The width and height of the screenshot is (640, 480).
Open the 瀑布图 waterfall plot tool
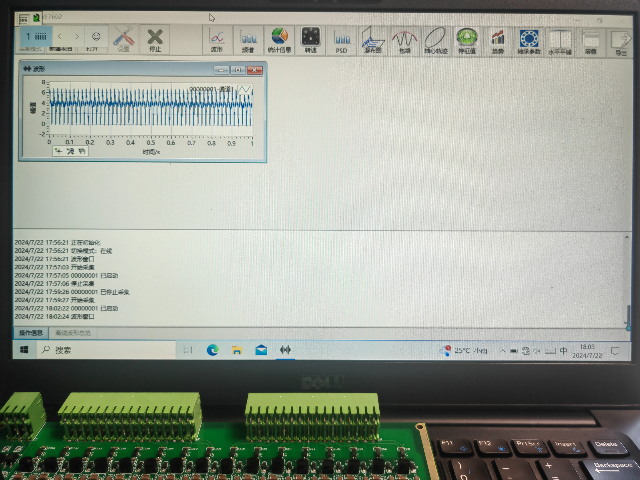pyautogui.click(x=373, y=40)
